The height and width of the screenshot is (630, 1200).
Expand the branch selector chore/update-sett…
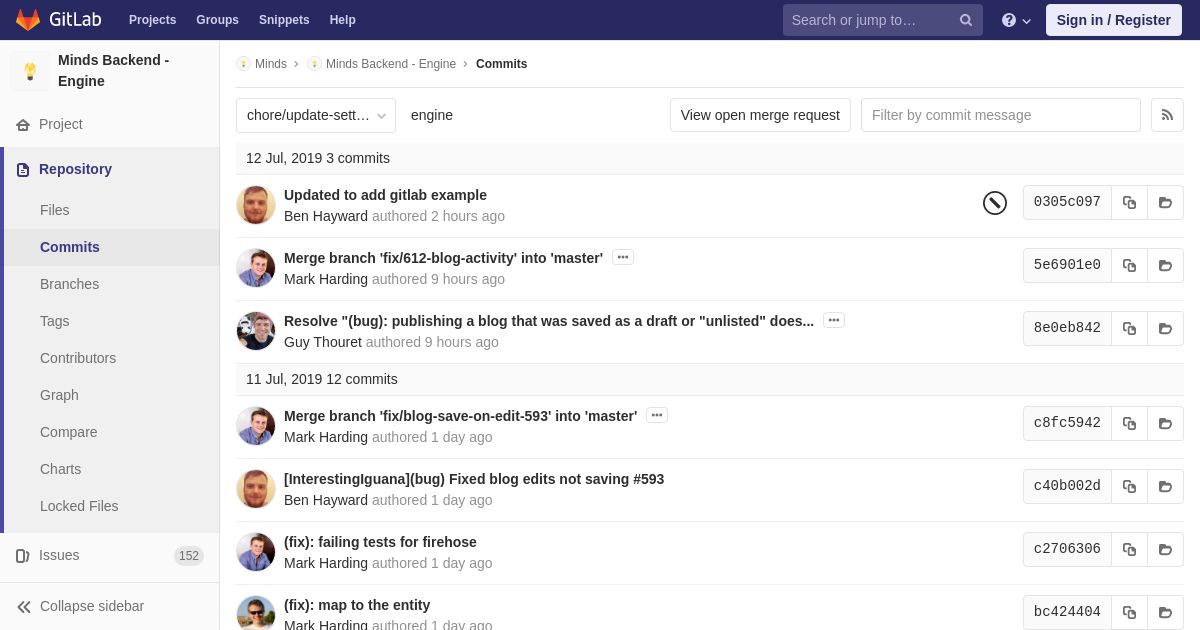(x=316, y=115)
